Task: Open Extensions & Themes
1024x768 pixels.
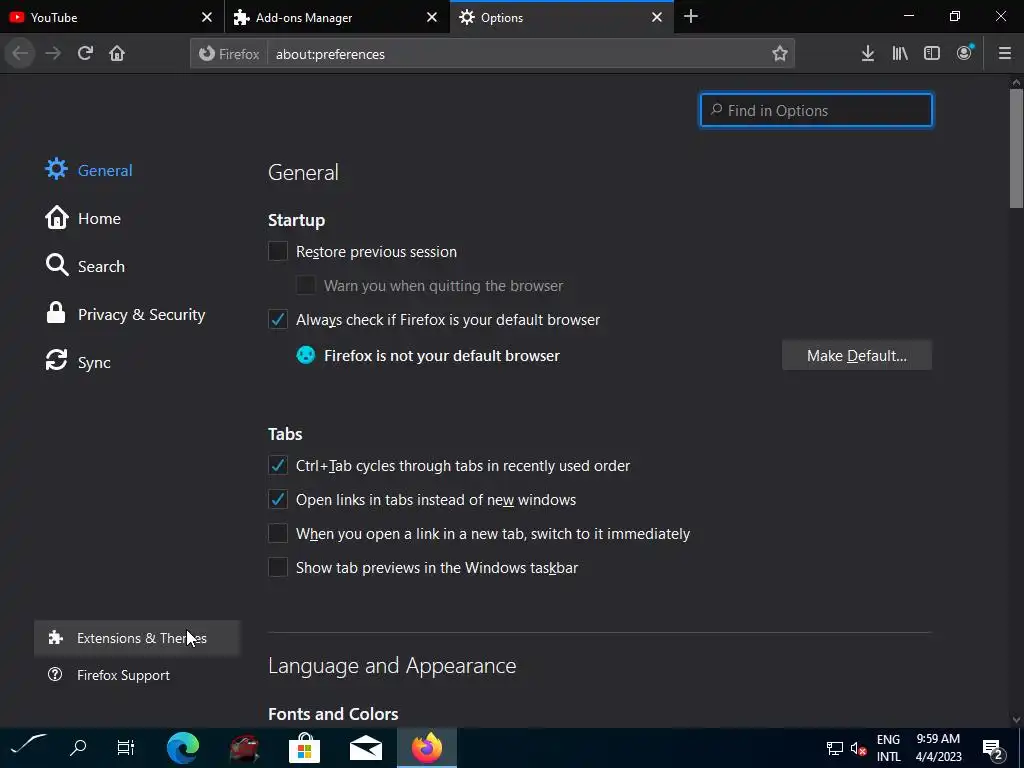Action: click(137, 638)
